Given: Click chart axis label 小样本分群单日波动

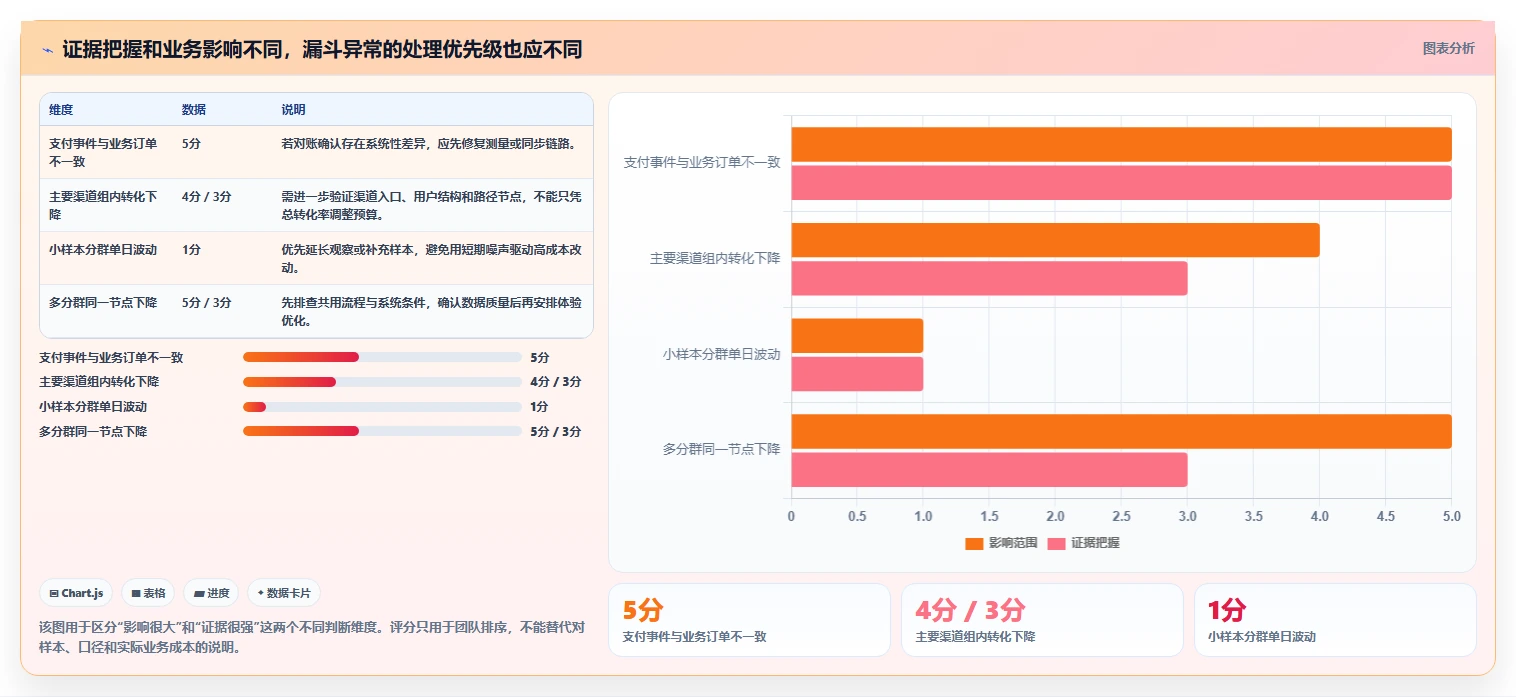Looking at the screenshot, I should coord(721,354).
